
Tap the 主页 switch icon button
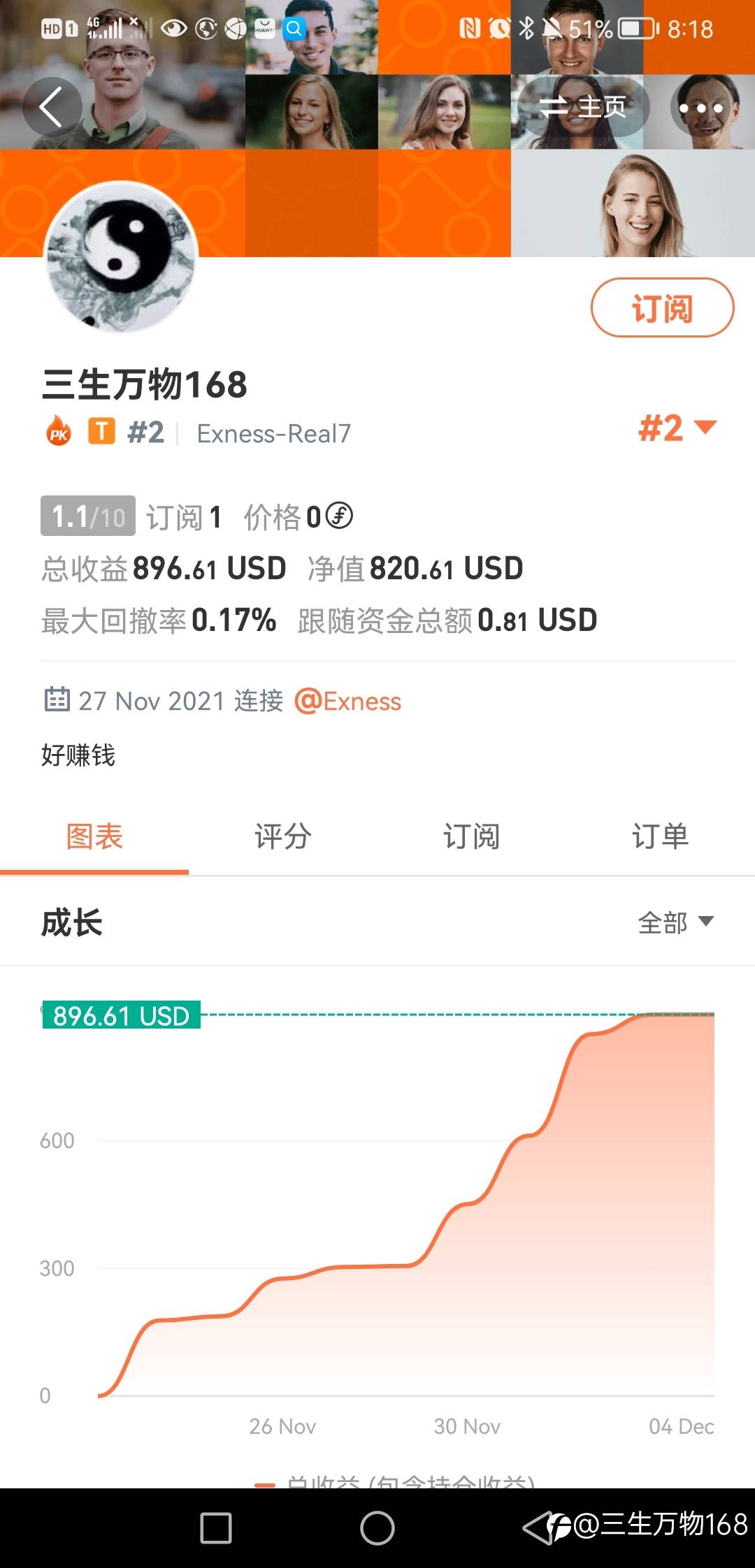pos(583,107)
